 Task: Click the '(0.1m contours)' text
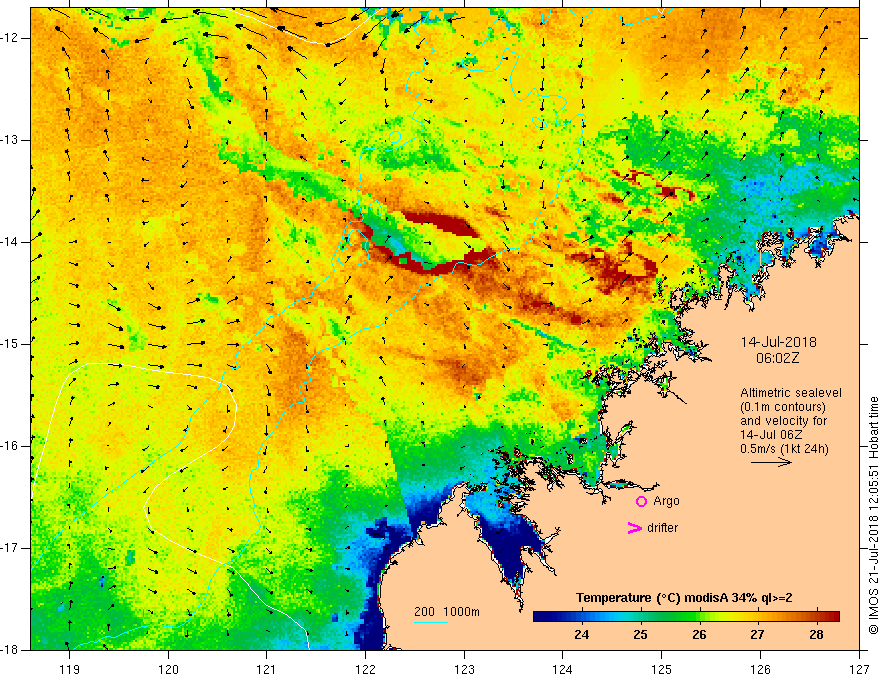point(783,407)
